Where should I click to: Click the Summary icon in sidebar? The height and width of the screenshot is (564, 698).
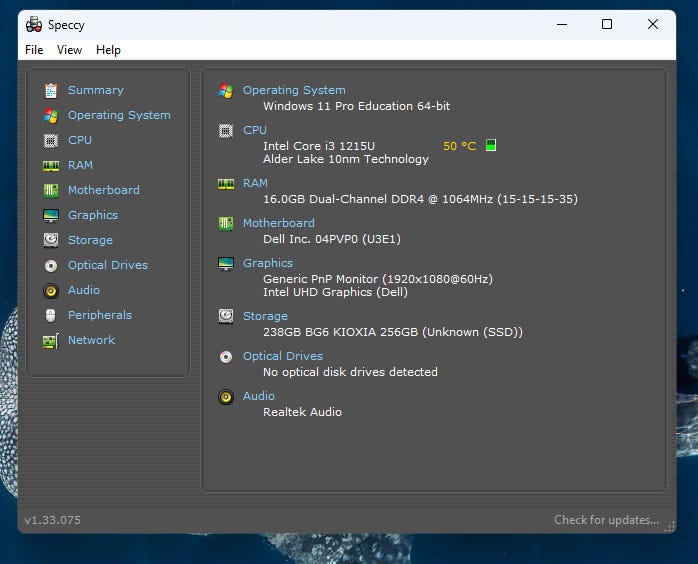coord(50,90)
